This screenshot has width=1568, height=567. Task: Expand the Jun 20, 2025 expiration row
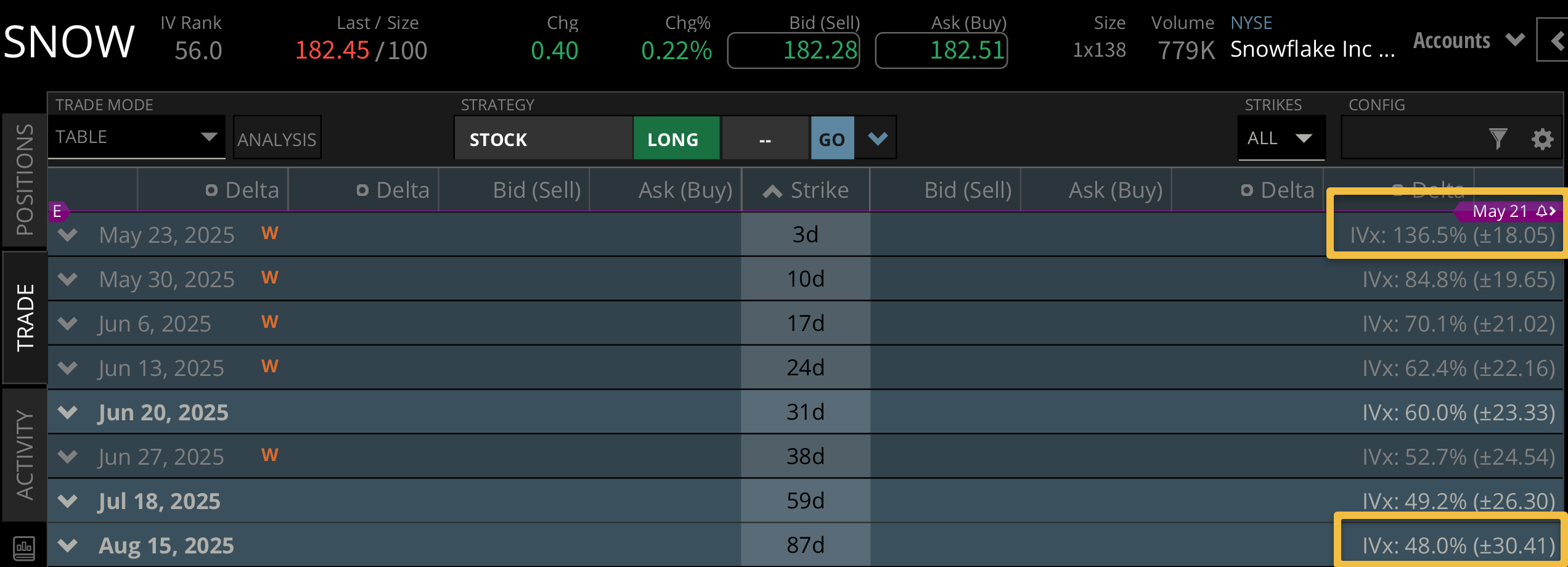68,412
